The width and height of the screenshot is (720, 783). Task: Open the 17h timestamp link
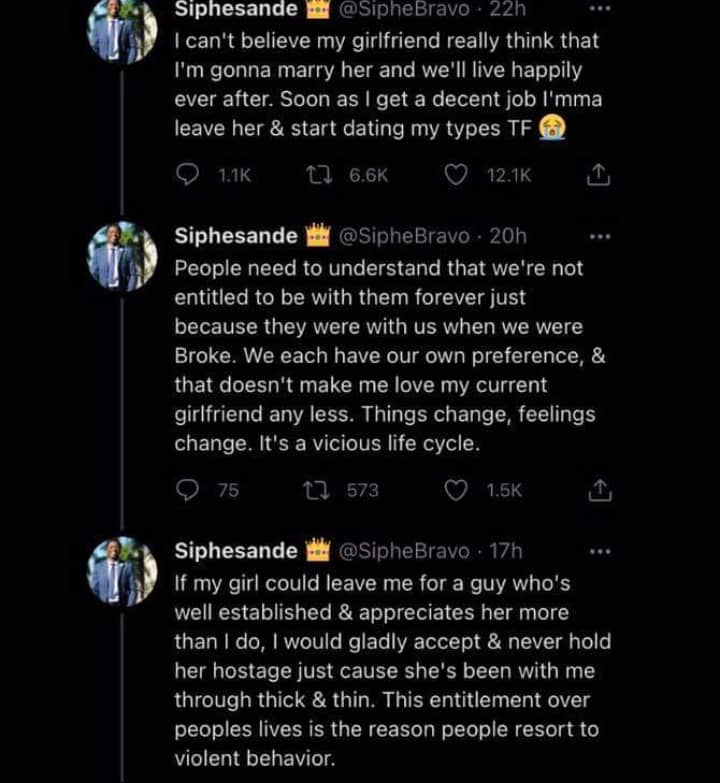click(x=508, y=551)
